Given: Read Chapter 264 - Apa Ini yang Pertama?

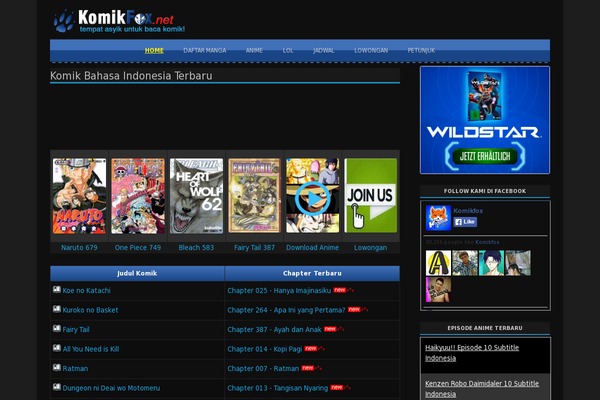Looking at the screenshot, I should (x=286, y=310).
